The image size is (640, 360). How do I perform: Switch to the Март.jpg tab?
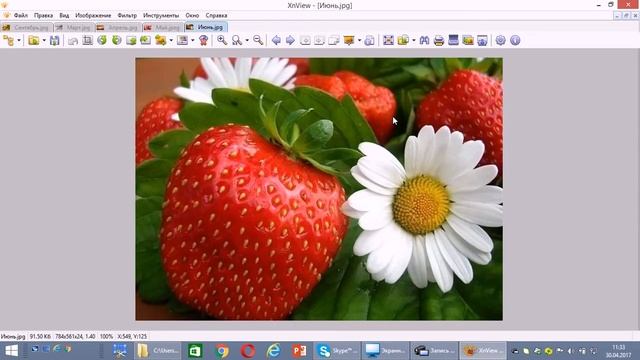click(x=74, y=27)
